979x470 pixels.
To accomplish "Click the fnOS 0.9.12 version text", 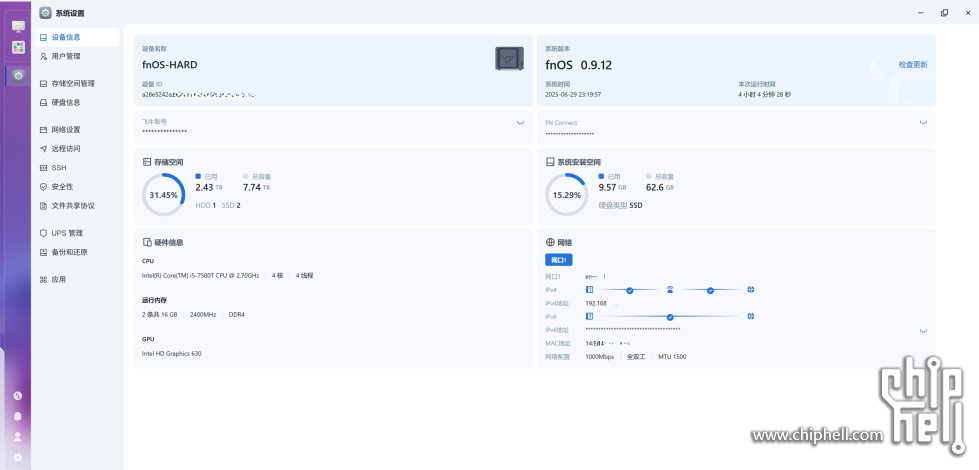I will (579, 64).
